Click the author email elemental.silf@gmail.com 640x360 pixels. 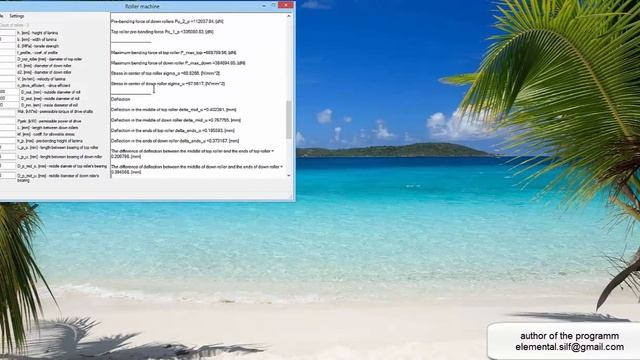[x=569, y=347]
